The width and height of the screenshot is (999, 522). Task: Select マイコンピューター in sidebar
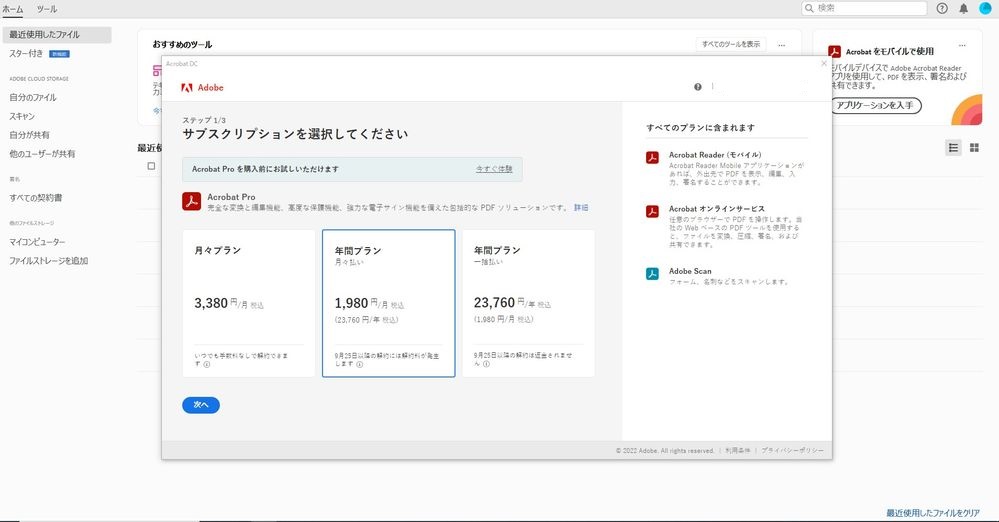point(37,242)
